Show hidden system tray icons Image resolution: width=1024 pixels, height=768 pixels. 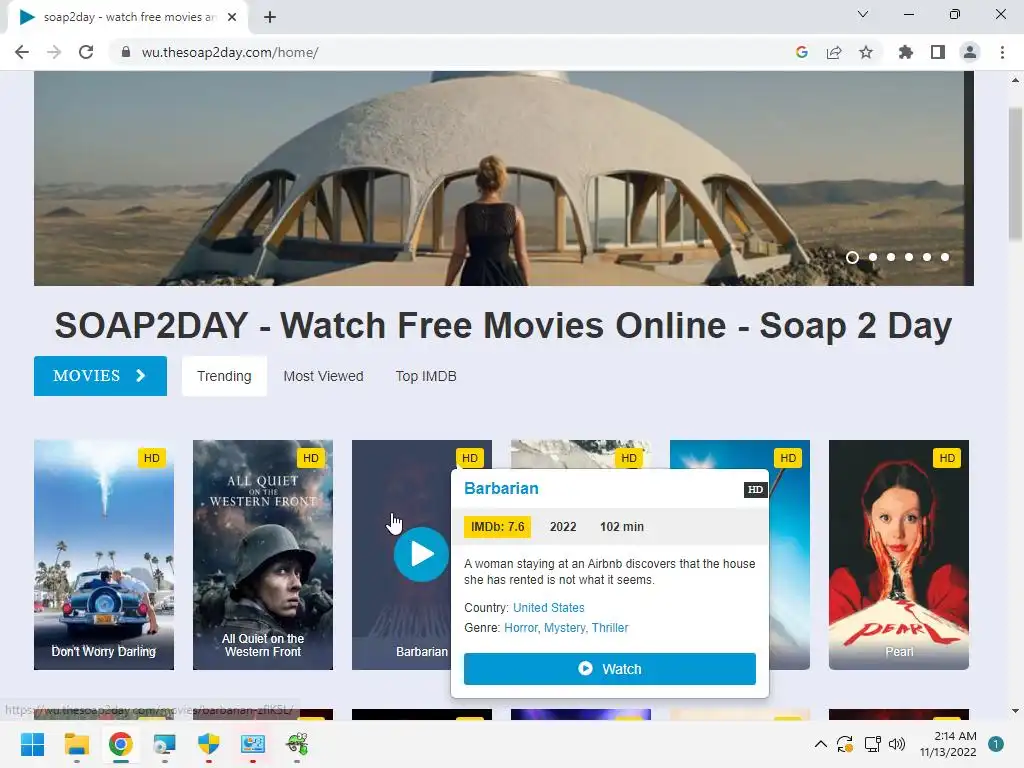click(821, 744)
